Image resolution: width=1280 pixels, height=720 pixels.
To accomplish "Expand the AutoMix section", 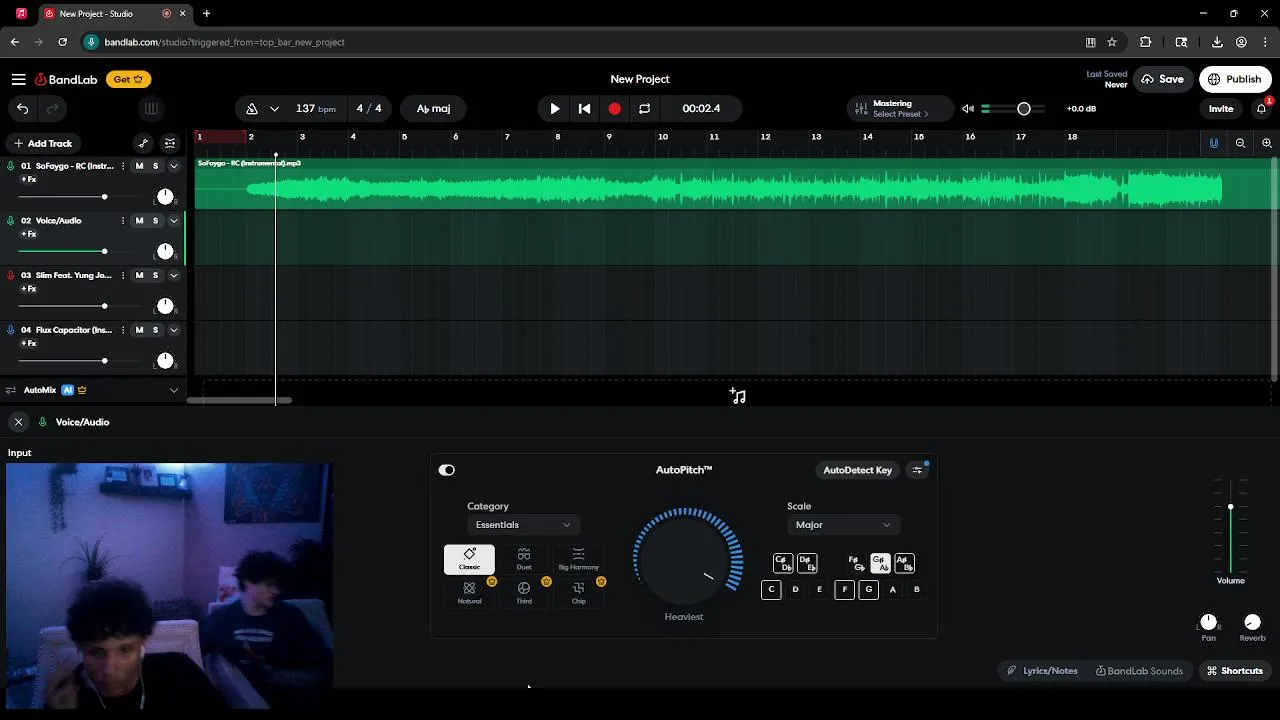I will pyautogui.click(x=173, y=390).
